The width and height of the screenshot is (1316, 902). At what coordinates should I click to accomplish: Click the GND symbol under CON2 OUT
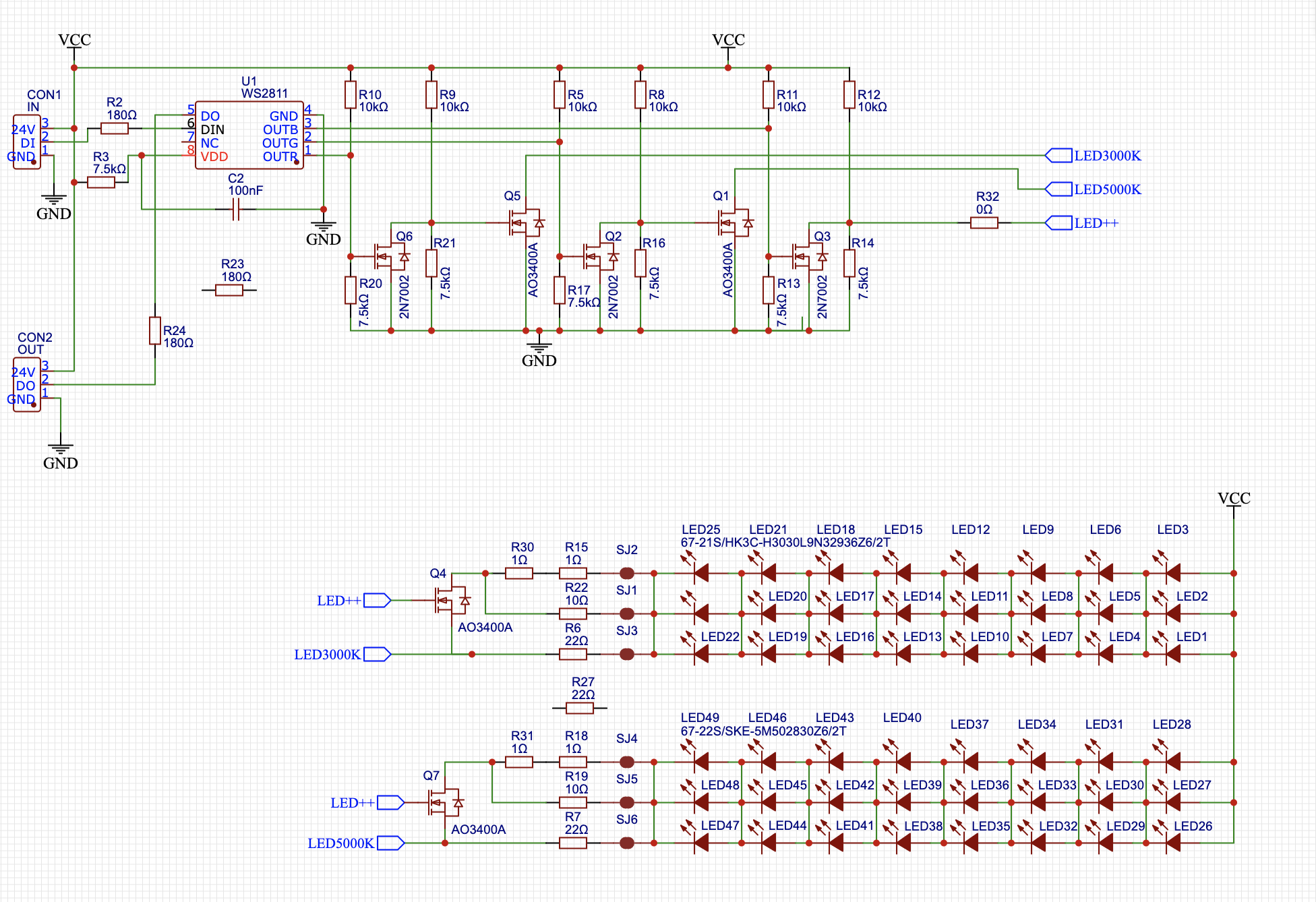[x=61, y=455]
